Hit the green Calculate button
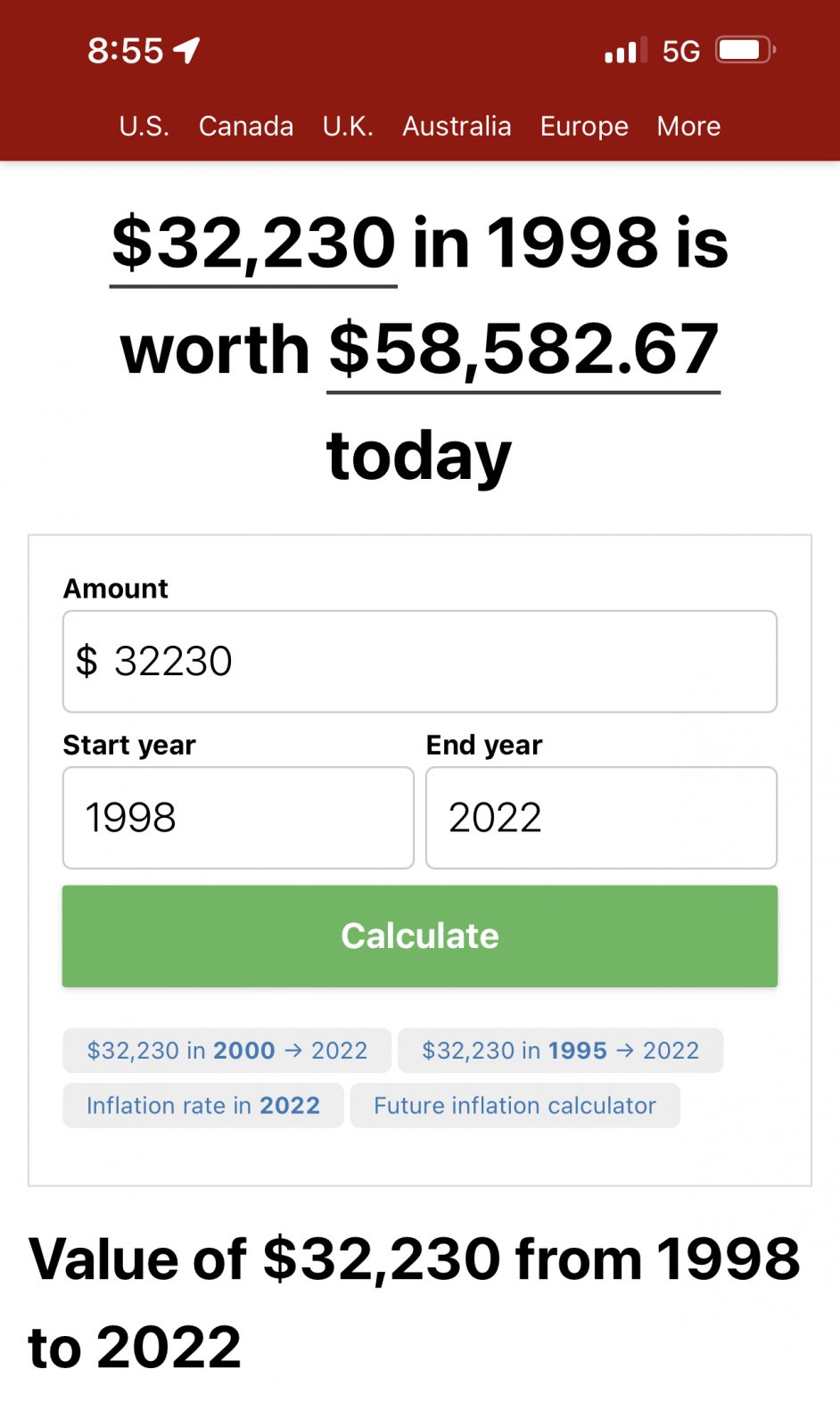Screen dimensions: 840x1427 pos(420,936)
